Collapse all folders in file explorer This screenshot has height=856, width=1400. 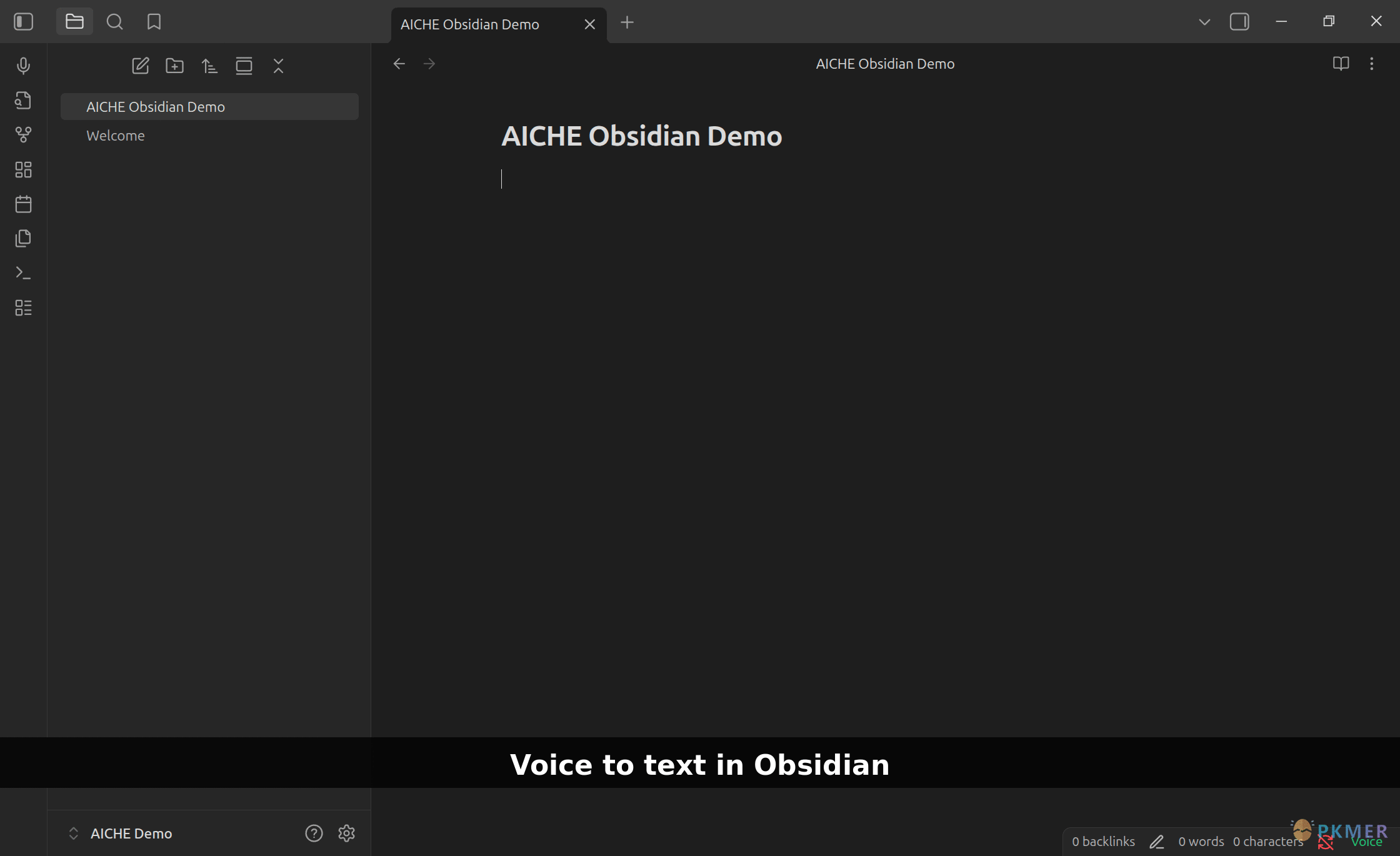[x=278, y=66]
